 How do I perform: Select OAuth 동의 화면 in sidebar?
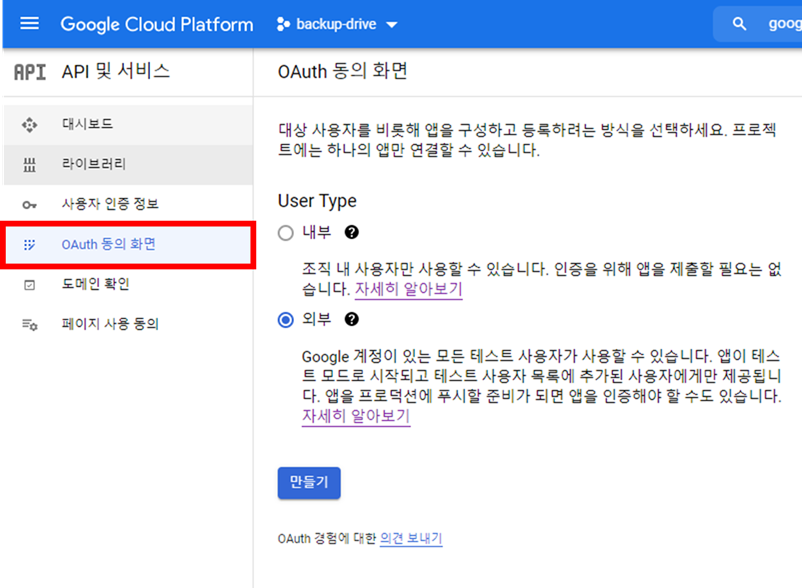pyautogui.click(x=128, y=244)
